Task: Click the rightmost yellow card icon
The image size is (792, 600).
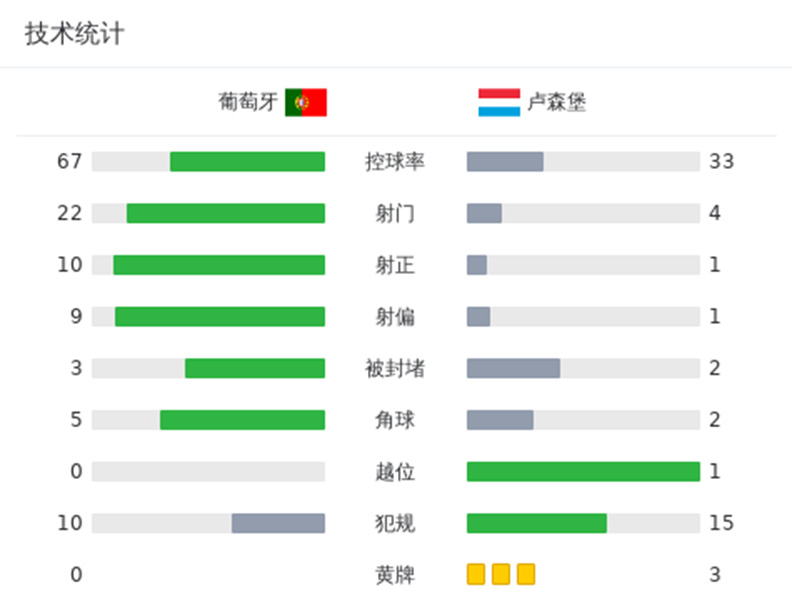Action: 526,574
